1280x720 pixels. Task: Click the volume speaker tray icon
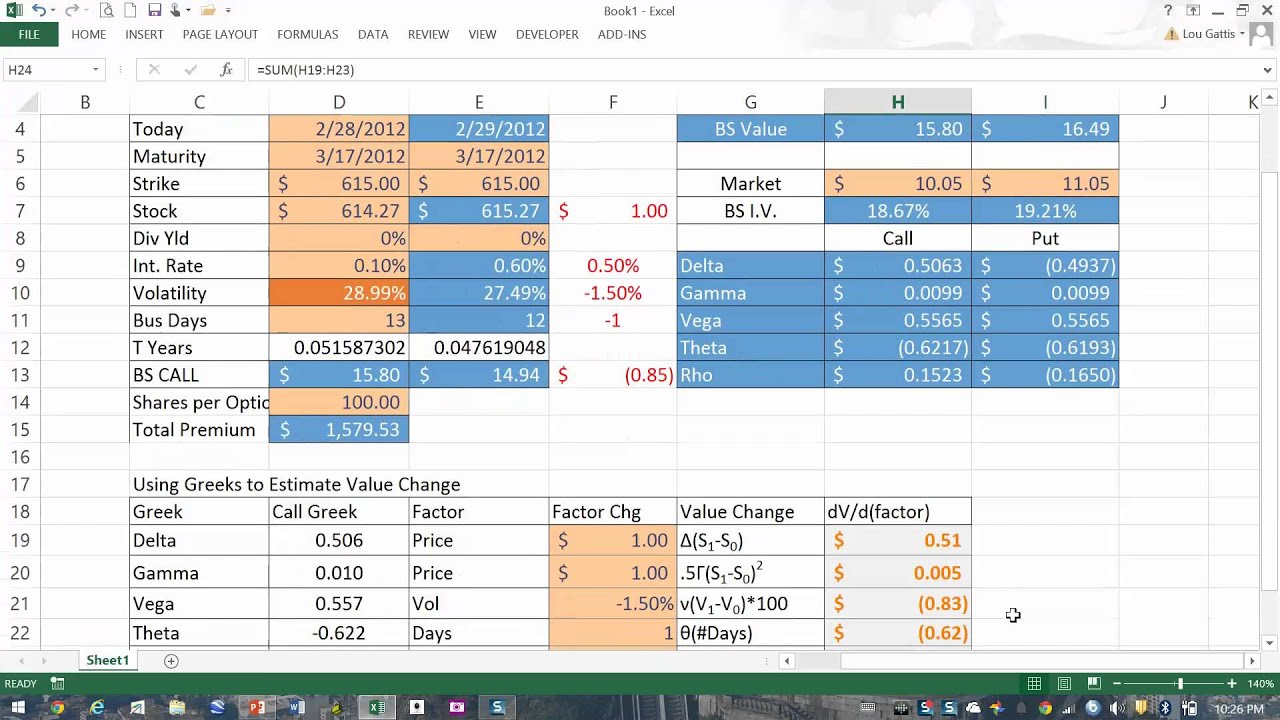(1116, 708)
